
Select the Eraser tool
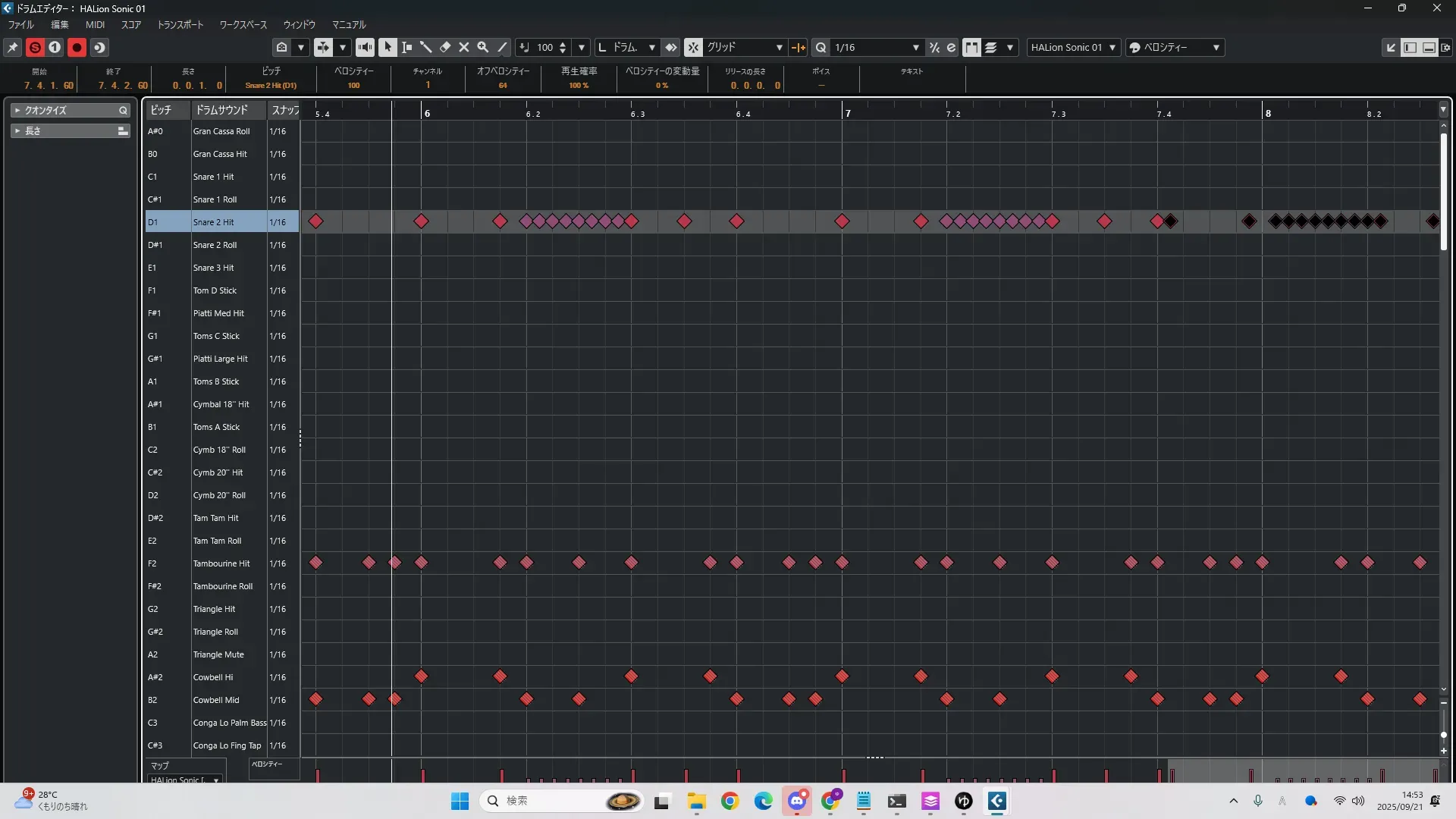[445, 47]
